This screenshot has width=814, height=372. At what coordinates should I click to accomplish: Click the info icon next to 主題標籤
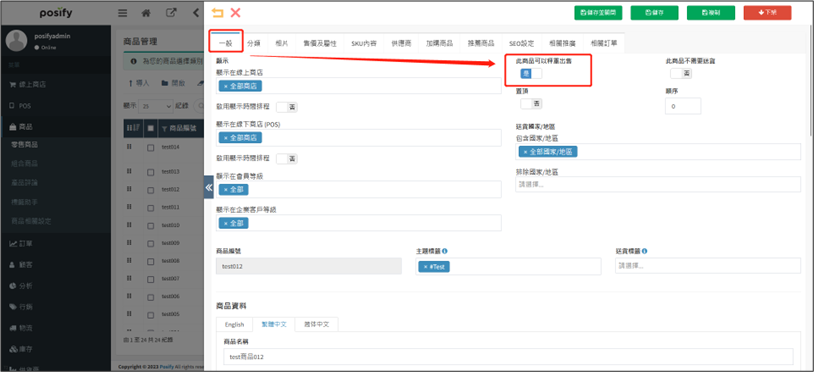445,251
